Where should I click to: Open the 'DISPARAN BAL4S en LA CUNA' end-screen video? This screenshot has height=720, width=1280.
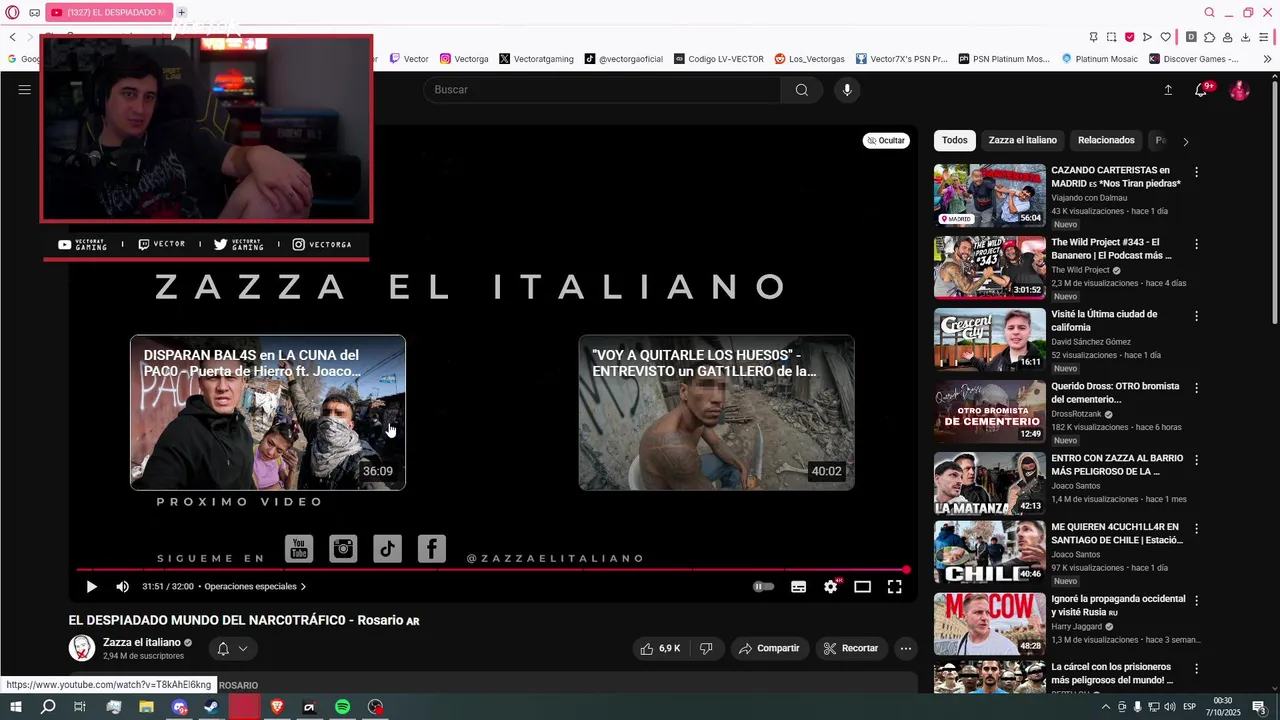click(268, 412)
